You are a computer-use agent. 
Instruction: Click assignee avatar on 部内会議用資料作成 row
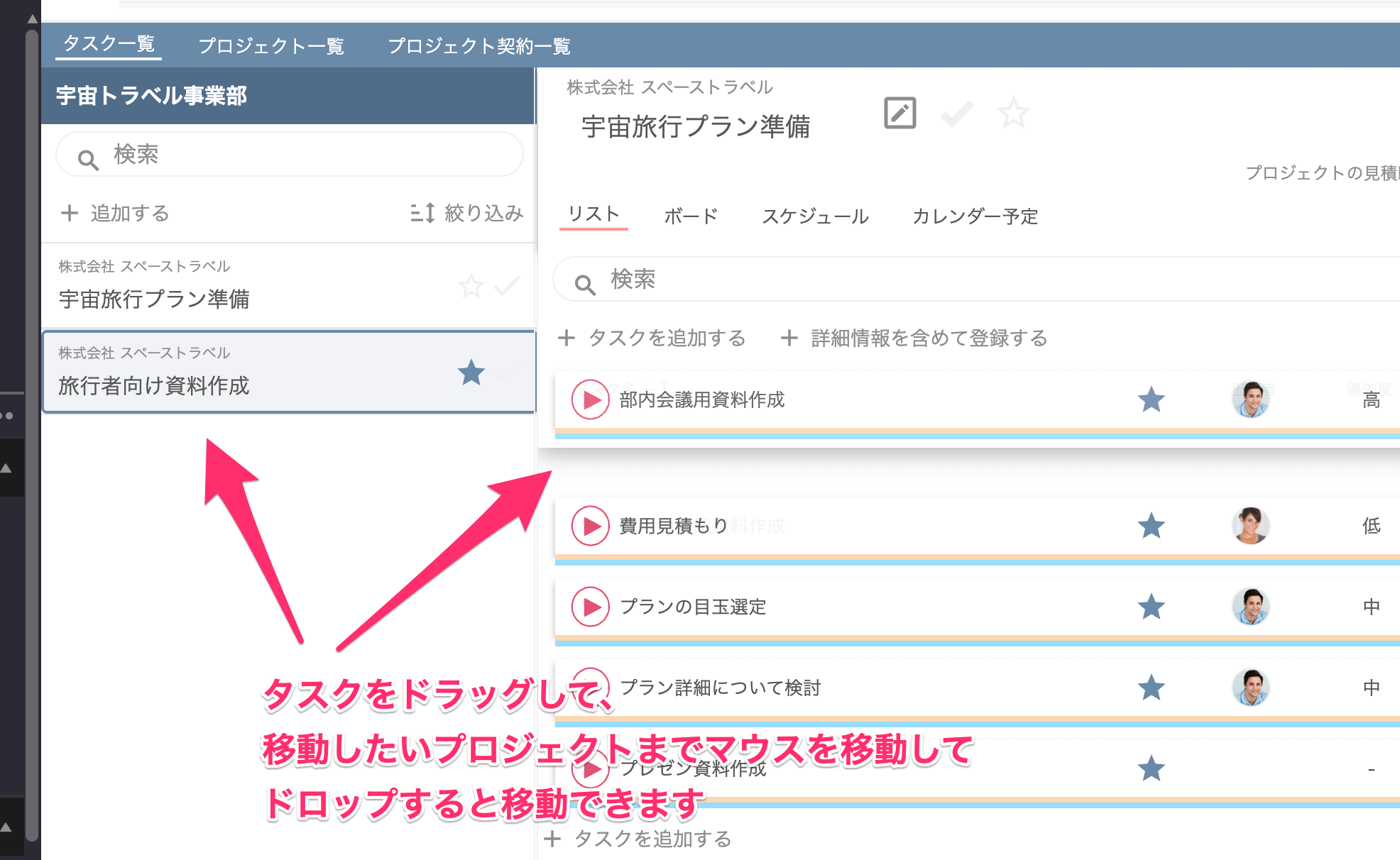(1250, 400)
